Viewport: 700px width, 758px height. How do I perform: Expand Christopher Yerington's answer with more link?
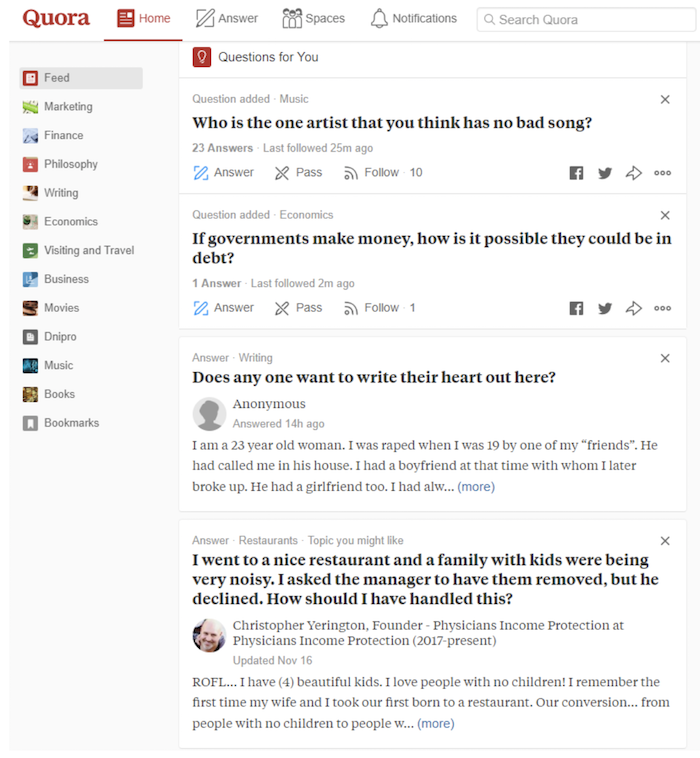click(x=436, y=724)
